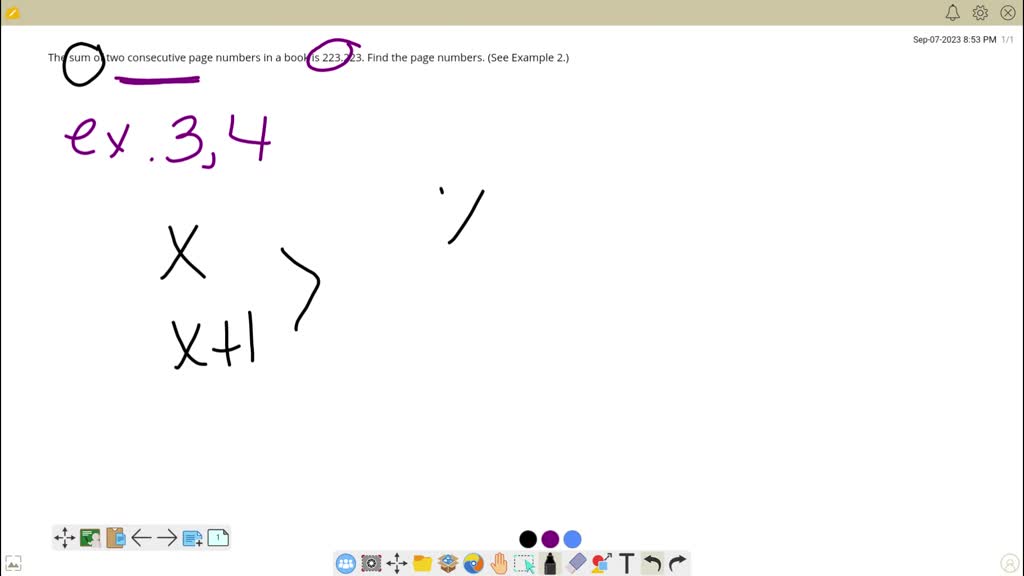This screenshot has width=1024, height=576.
Task: Choose the blue pen color
Action: [573, 539]
